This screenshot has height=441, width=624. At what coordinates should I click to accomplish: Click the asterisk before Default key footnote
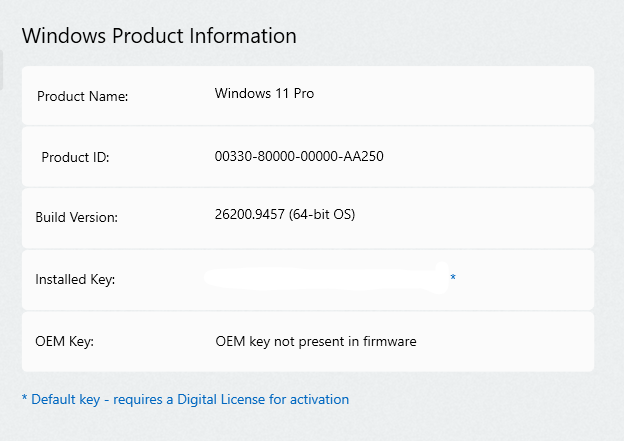25,398
